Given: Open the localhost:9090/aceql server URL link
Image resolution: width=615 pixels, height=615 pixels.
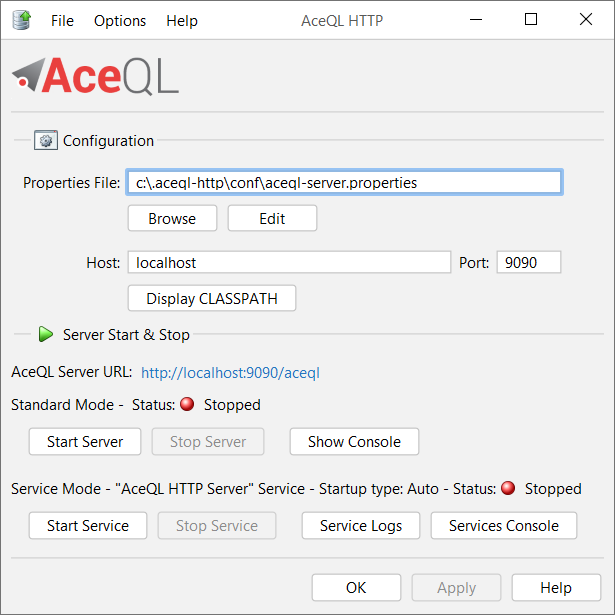Looking at the screenshot, I should point(230,373).
